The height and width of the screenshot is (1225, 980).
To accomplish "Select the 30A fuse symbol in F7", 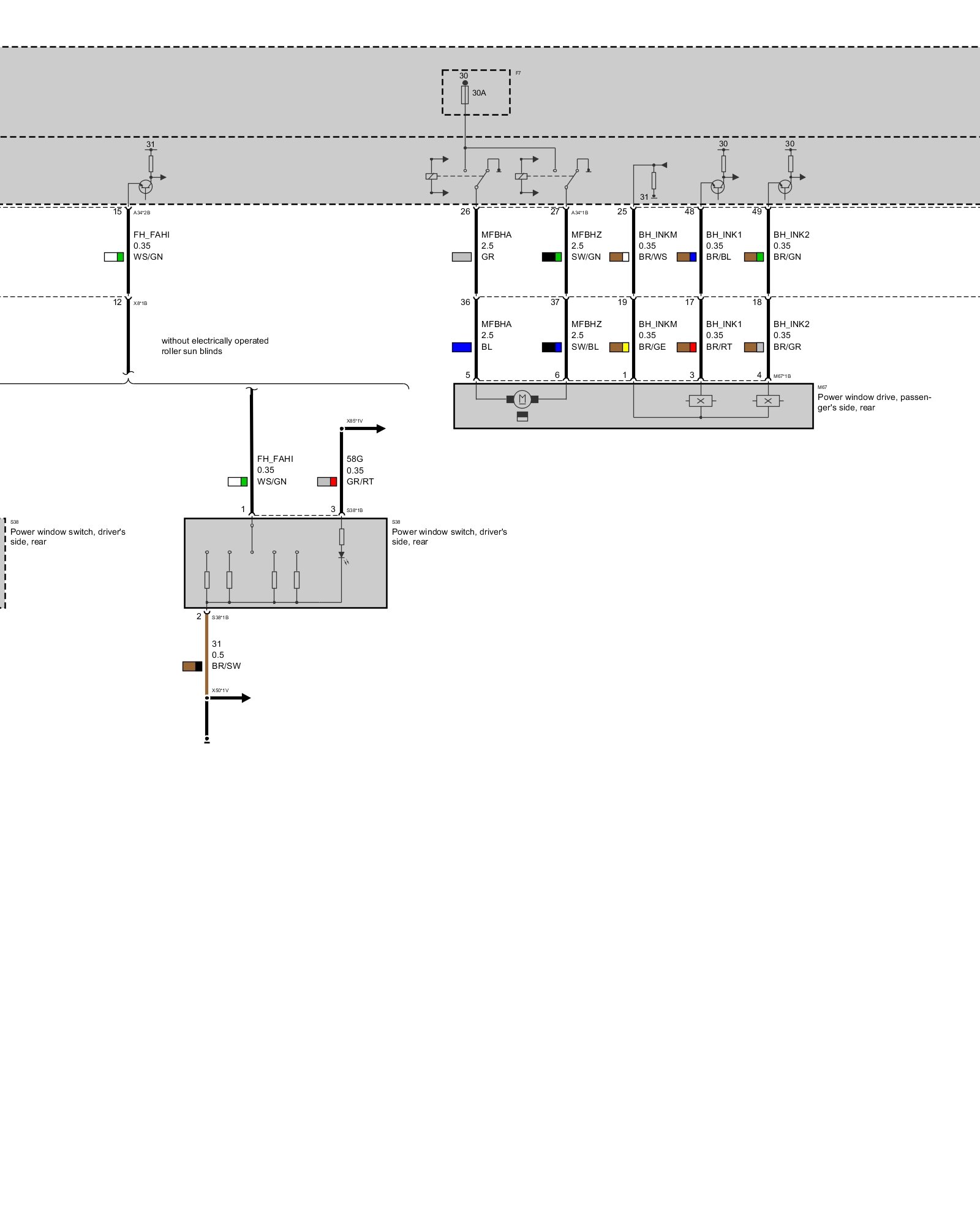I will (465, 94).
